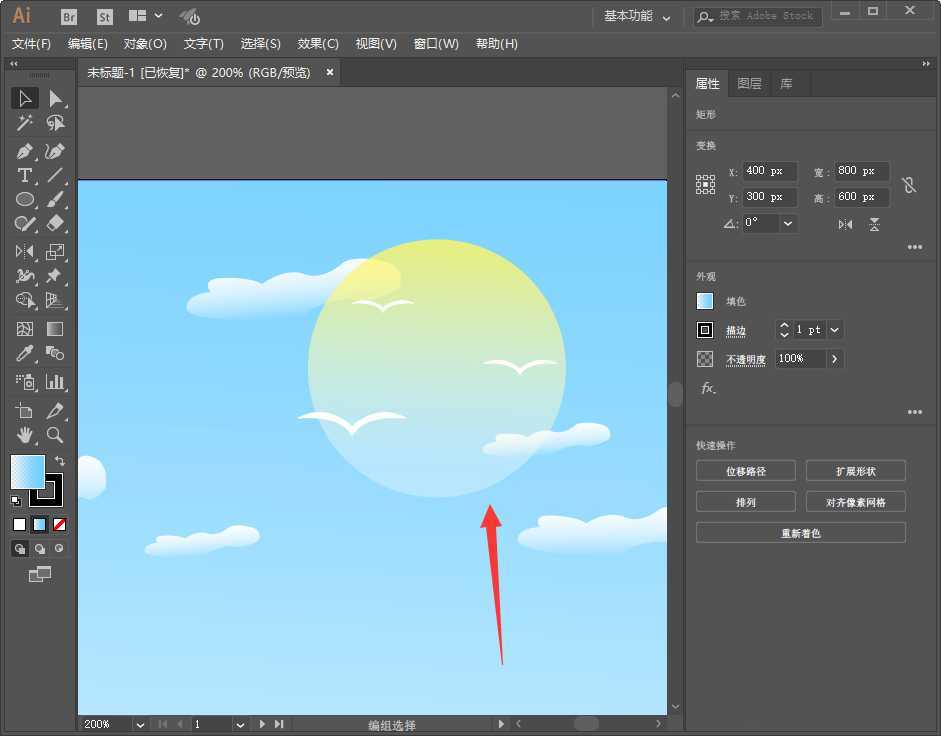Select the Paintbrush tool

[x=57, y=199]
